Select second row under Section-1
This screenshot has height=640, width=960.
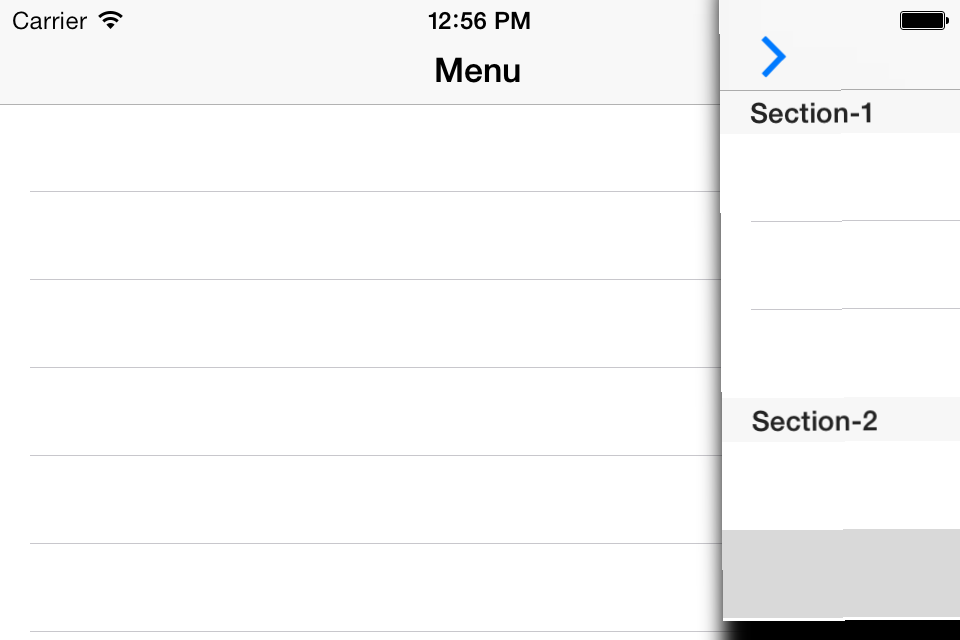(841, 265)
